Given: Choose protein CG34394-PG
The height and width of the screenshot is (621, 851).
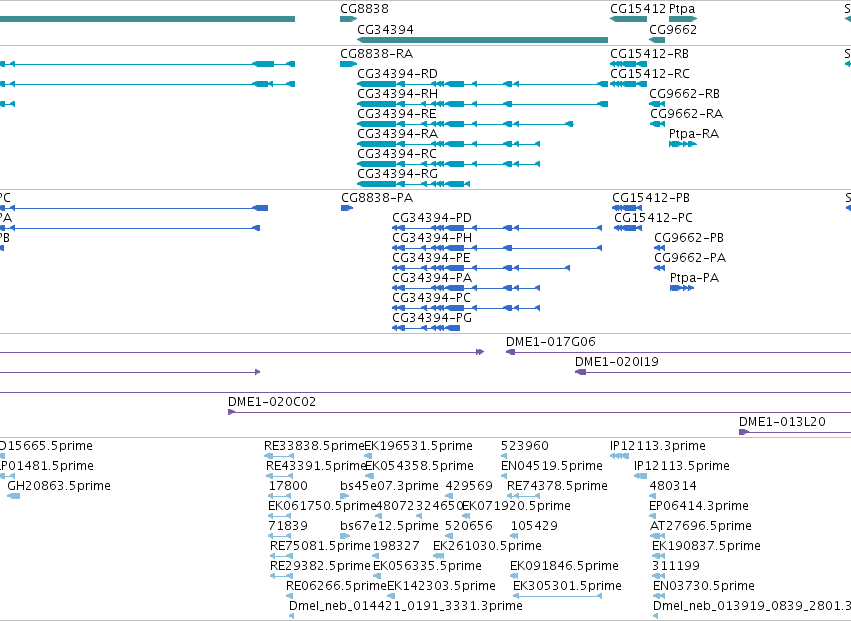Looking at the screenshot, I should click(431, 318).
